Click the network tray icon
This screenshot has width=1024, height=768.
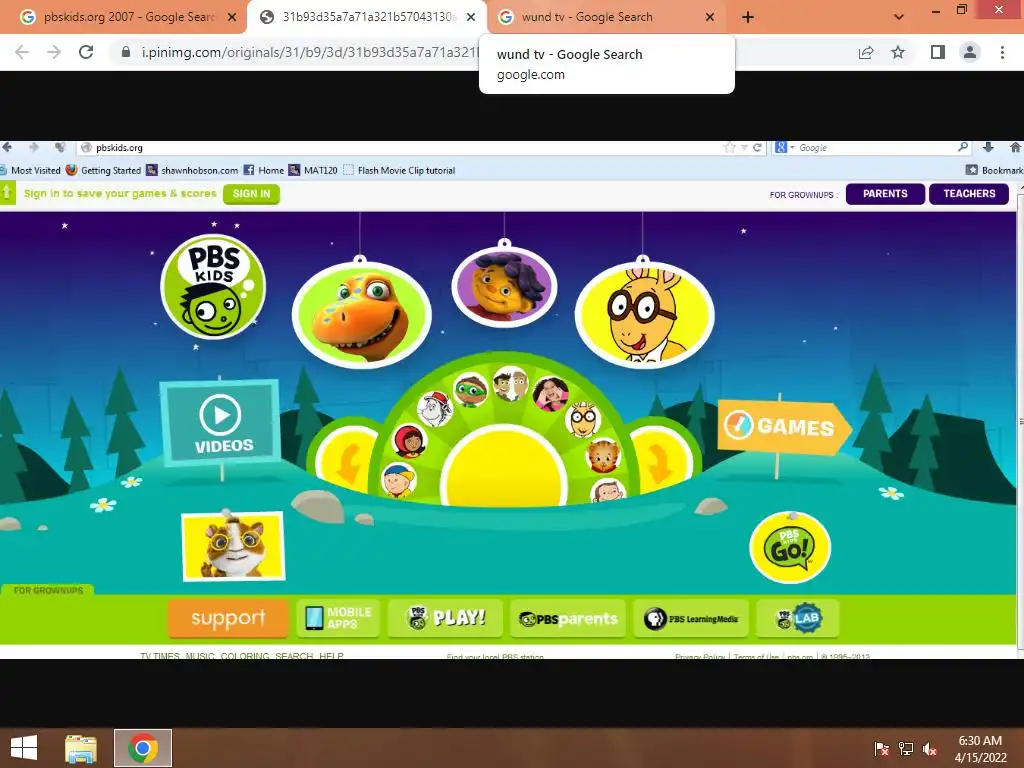point(906,749)
